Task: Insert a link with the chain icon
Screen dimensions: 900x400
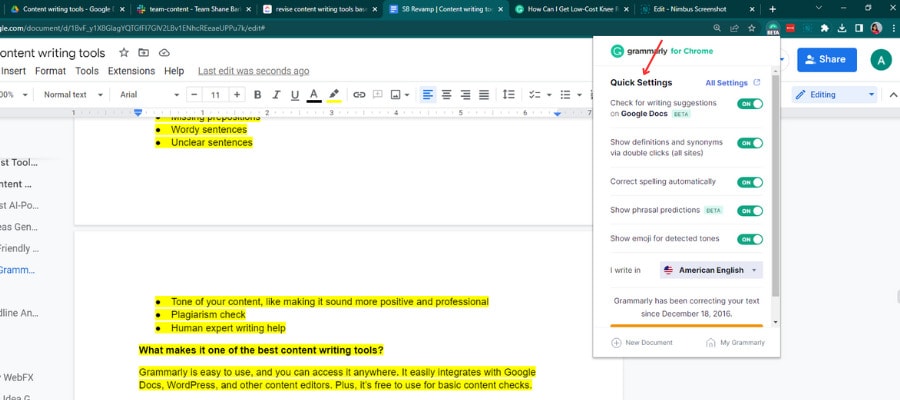Action: 359,95
